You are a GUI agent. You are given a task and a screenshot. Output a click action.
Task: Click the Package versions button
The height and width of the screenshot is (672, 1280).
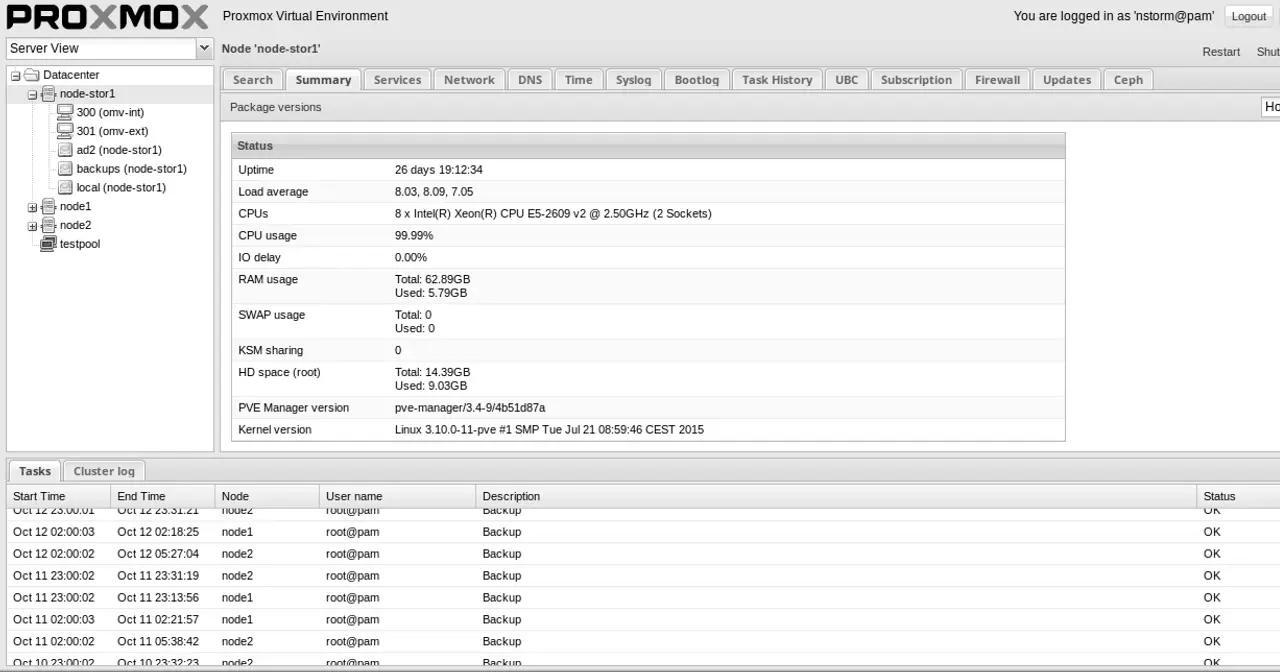[x=276, y=107]
